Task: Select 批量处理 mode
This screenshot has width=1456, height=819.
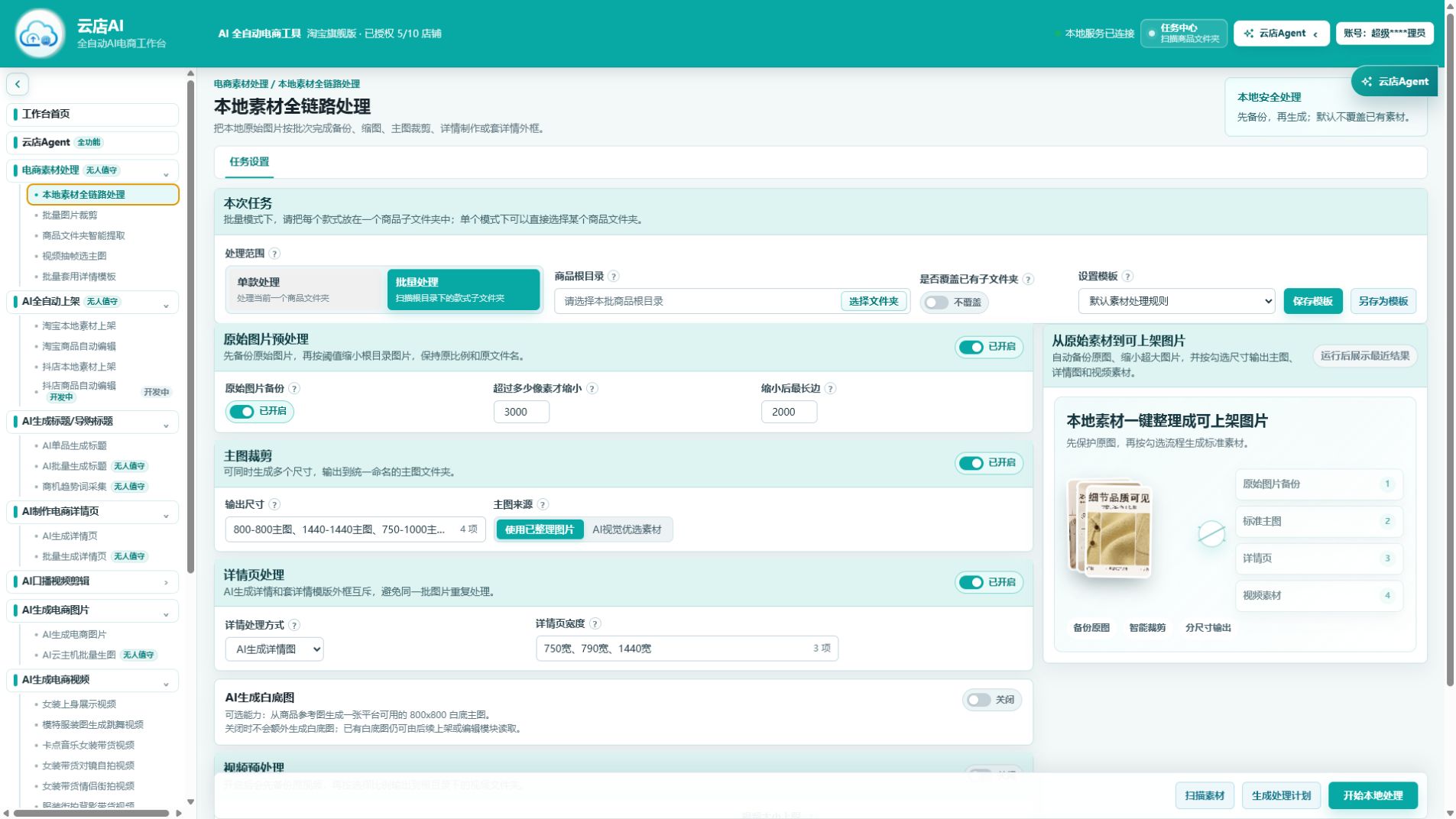Action: pos(463,290)
